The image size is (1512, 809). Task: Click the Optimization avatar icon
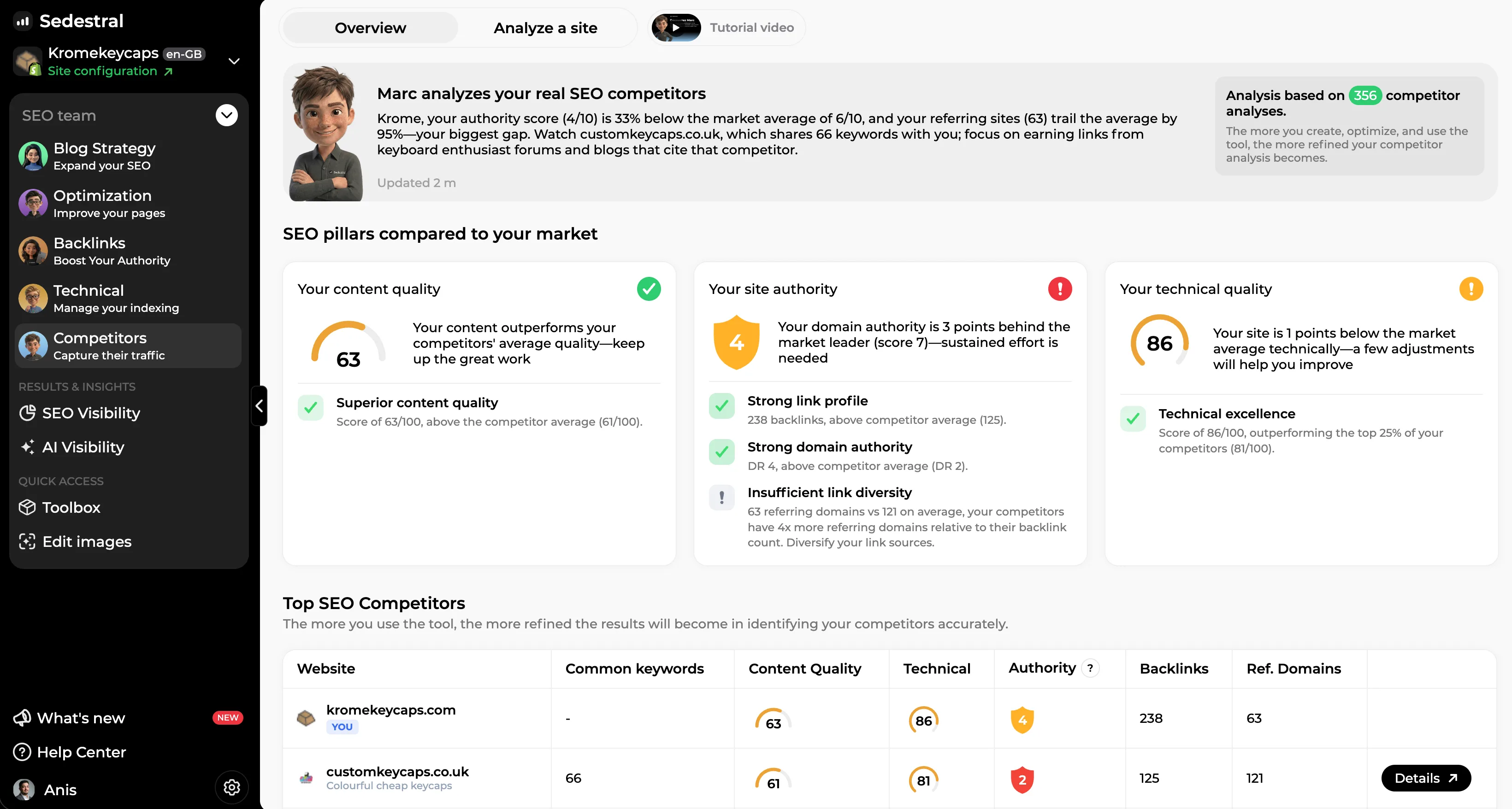[x=33, y=204]
